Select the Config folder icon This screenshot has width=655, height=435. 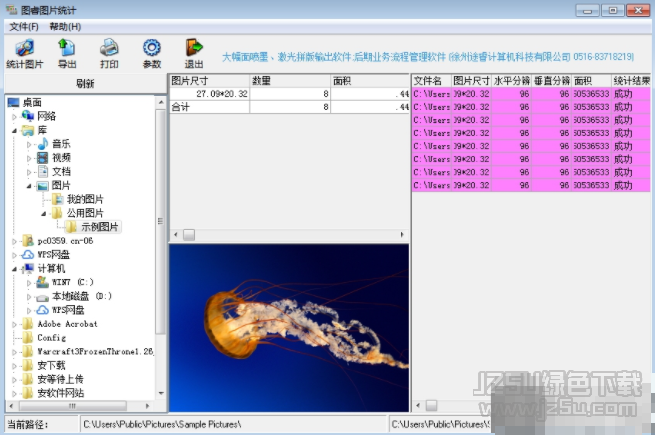tap(28, 338)
